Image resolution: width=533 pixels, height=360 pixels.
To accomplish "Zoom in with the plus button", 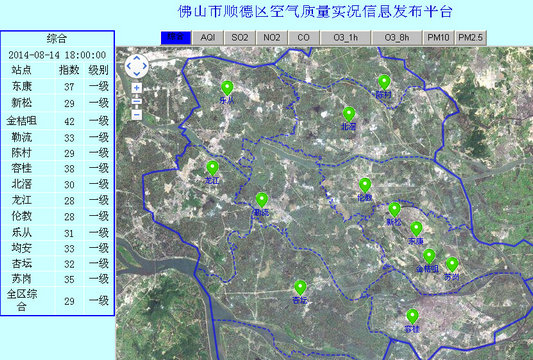I will pyautogui.click(x=137, y=88).
